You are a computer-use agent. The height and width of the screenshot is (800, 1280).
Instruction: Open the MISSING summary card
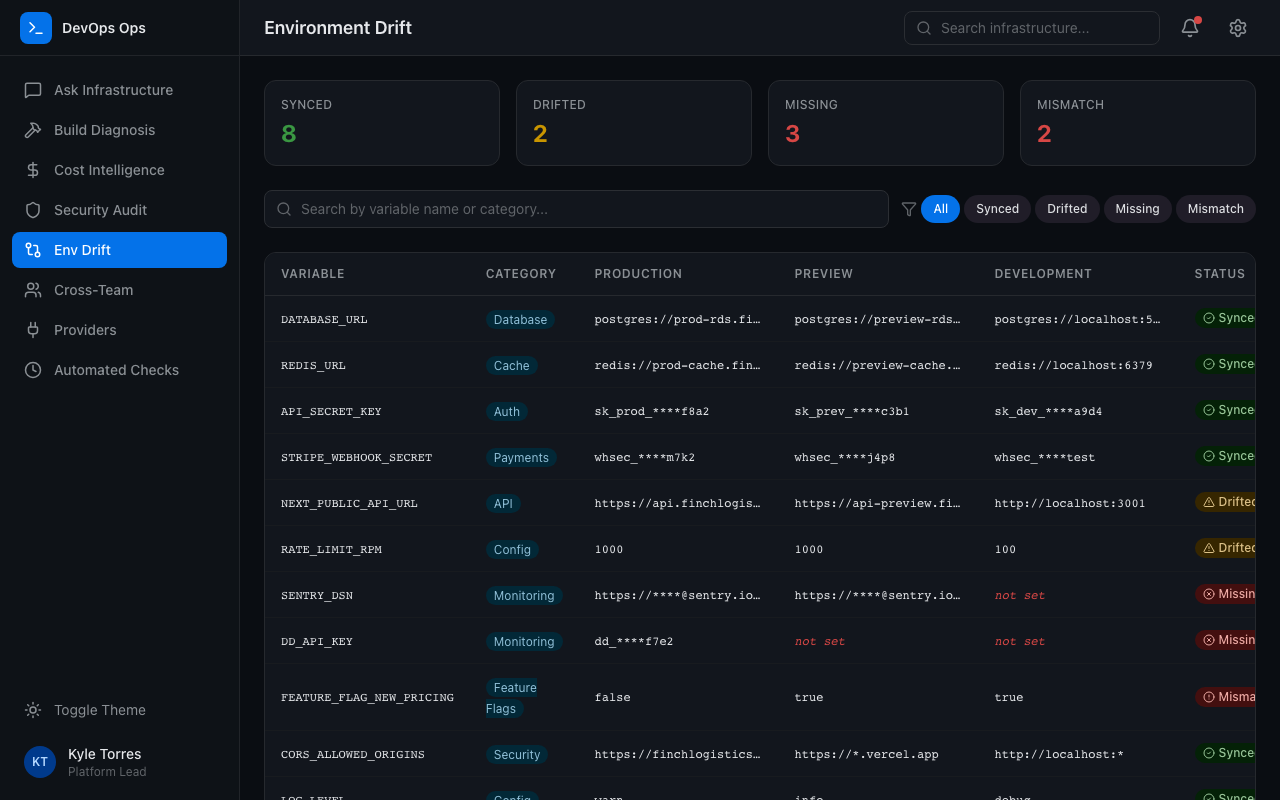tap(885, 122)
